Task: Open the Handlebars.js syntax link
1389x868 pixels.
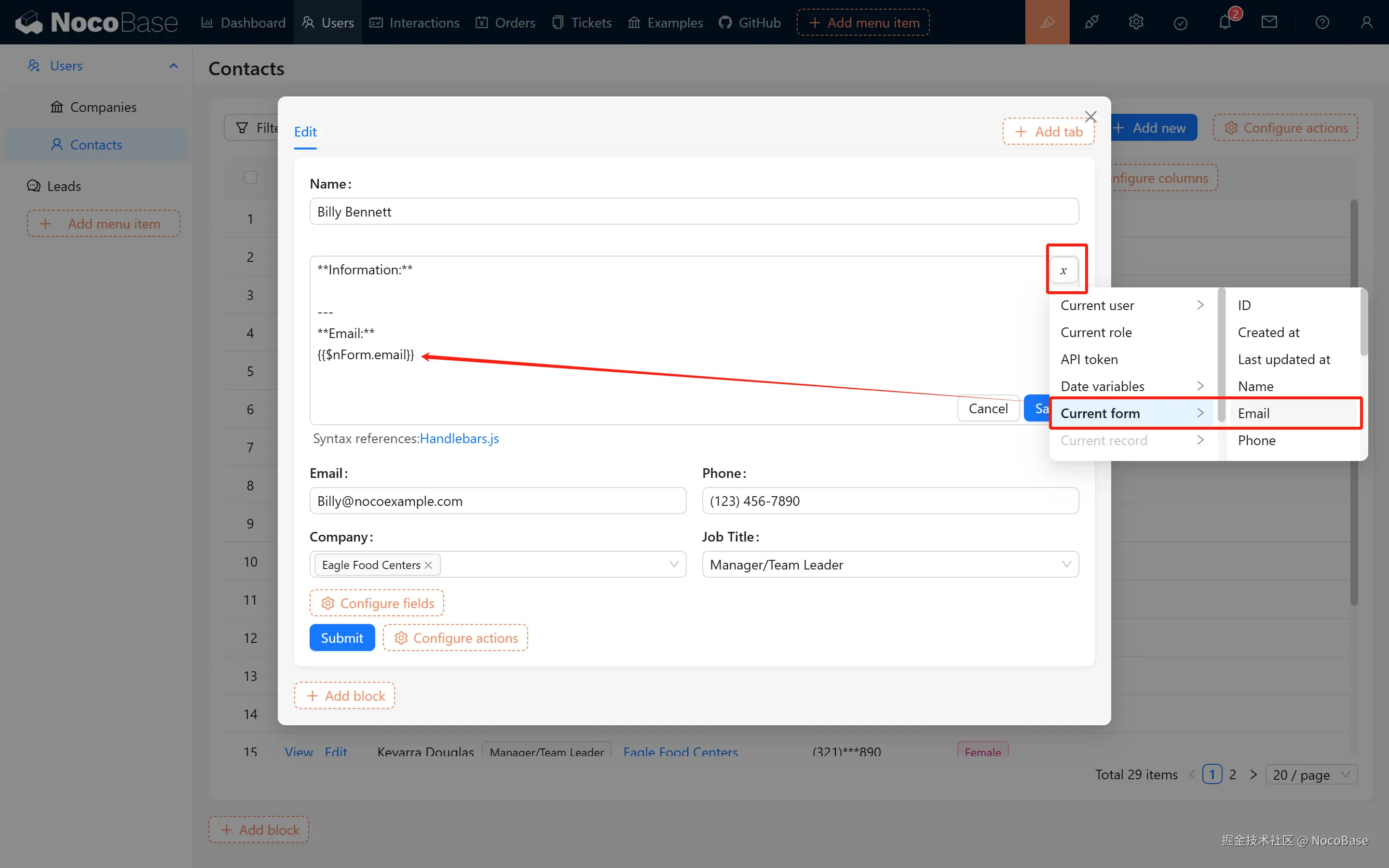Action: [459, 439]
